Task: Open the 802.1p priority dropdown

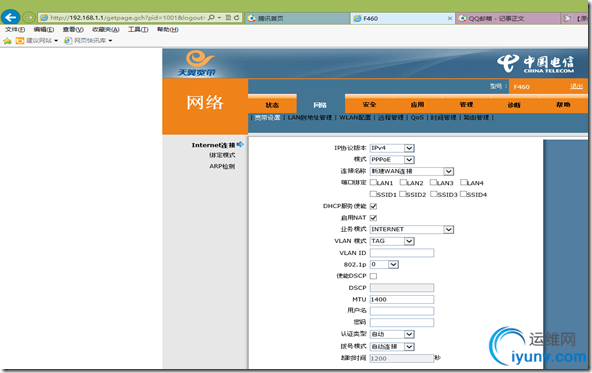Action: [384, 264]
